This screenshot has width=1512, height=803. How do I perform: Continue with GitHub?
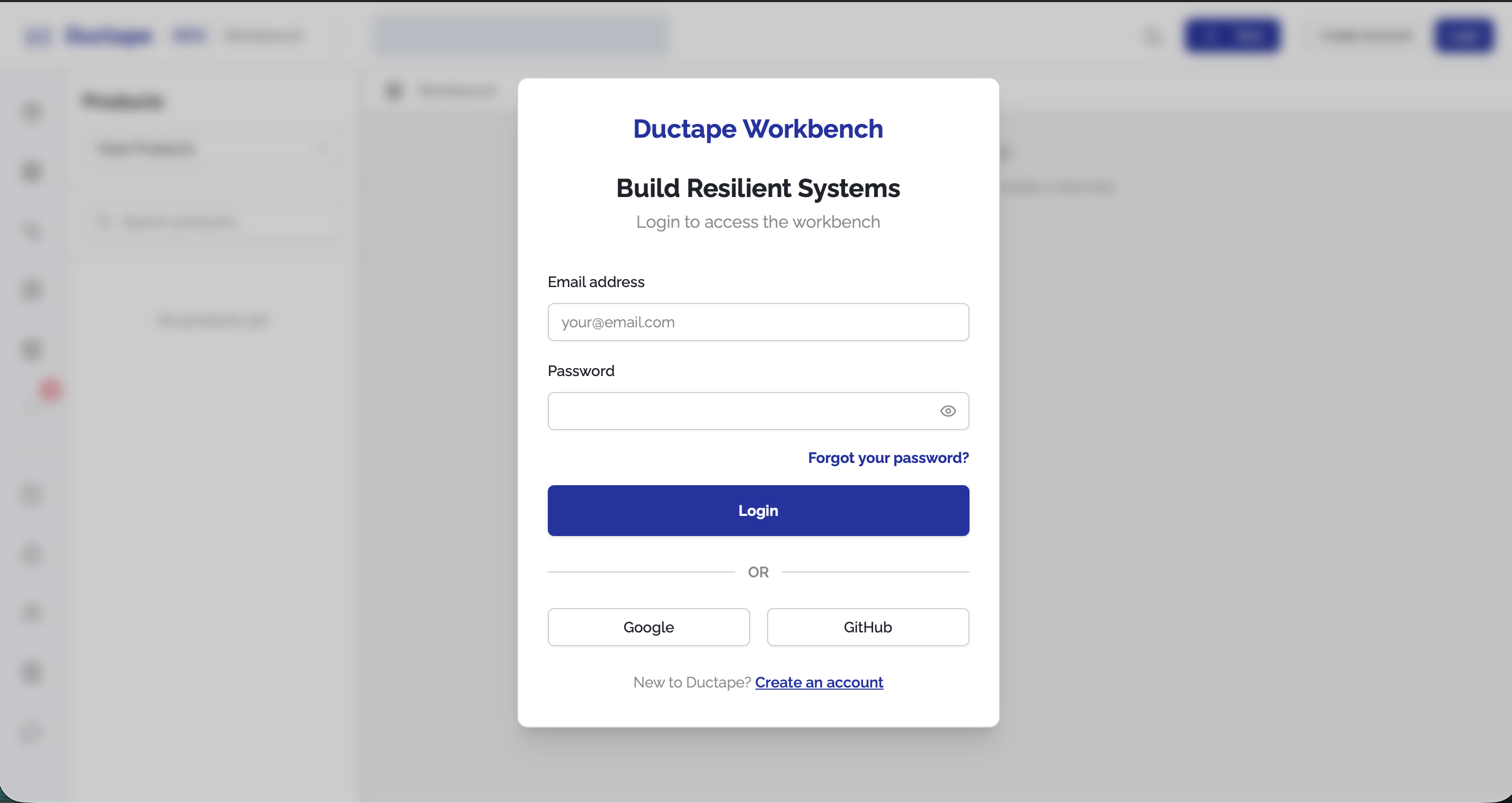pyautogui.click(x=868, y=627)
